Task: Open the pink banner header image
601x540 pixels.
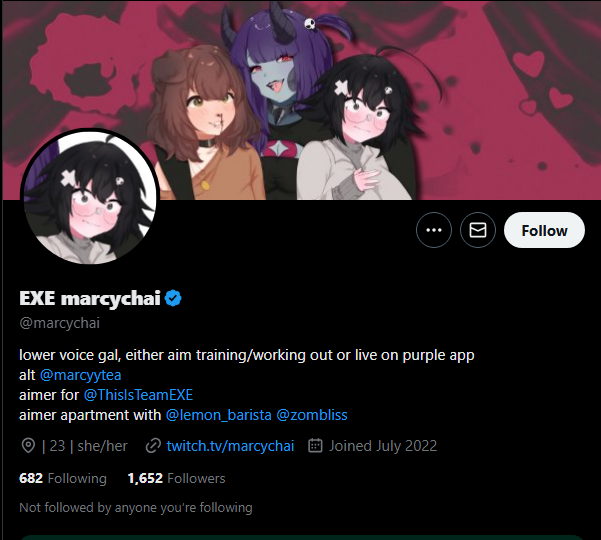Action: point(301,100)
